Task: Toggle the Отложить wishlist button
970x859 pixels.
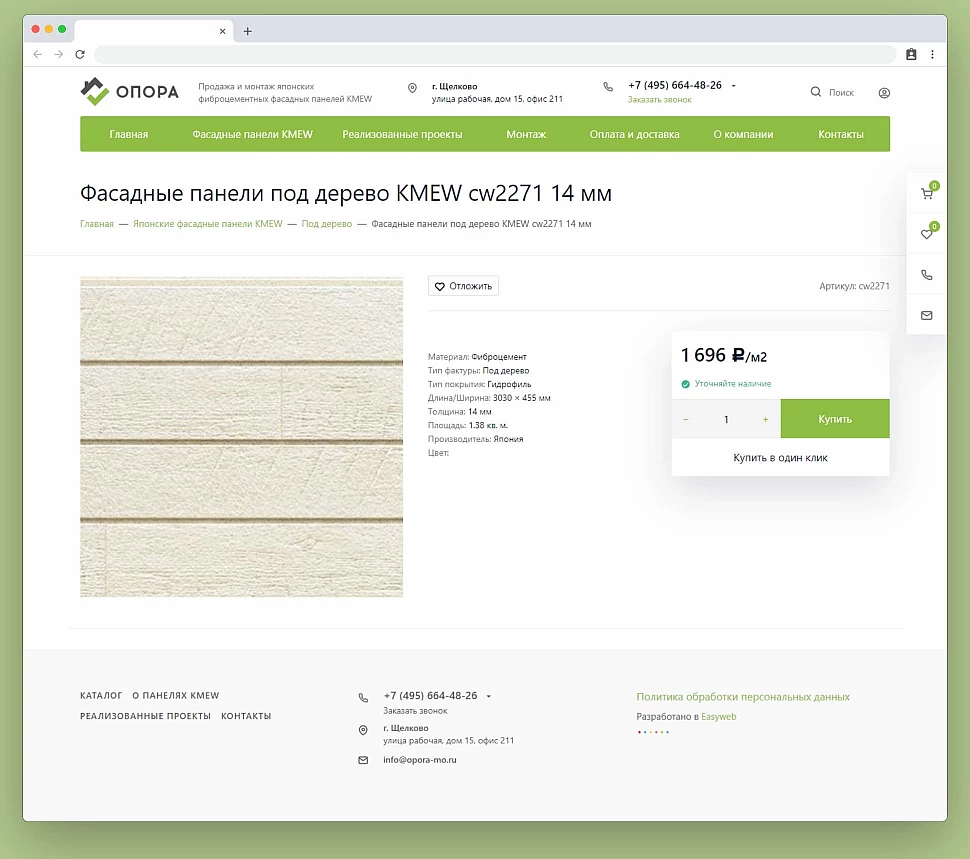Action: [463, 286]
